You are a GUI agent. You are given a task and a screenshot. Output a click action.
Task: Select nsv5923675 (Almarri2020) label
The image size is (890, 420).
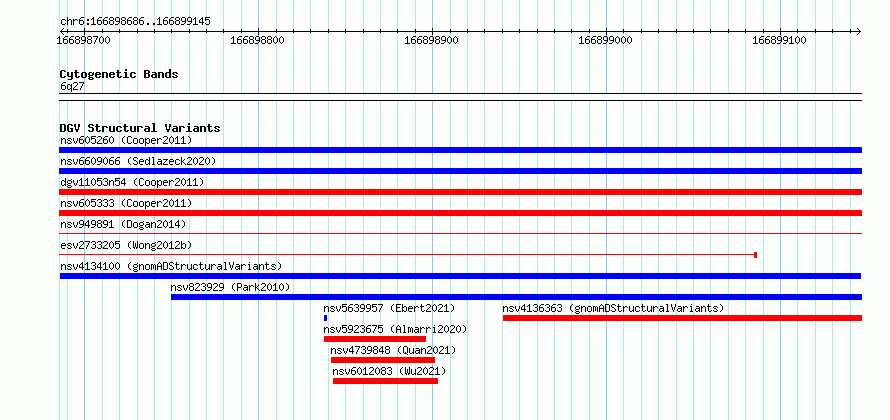395,329
